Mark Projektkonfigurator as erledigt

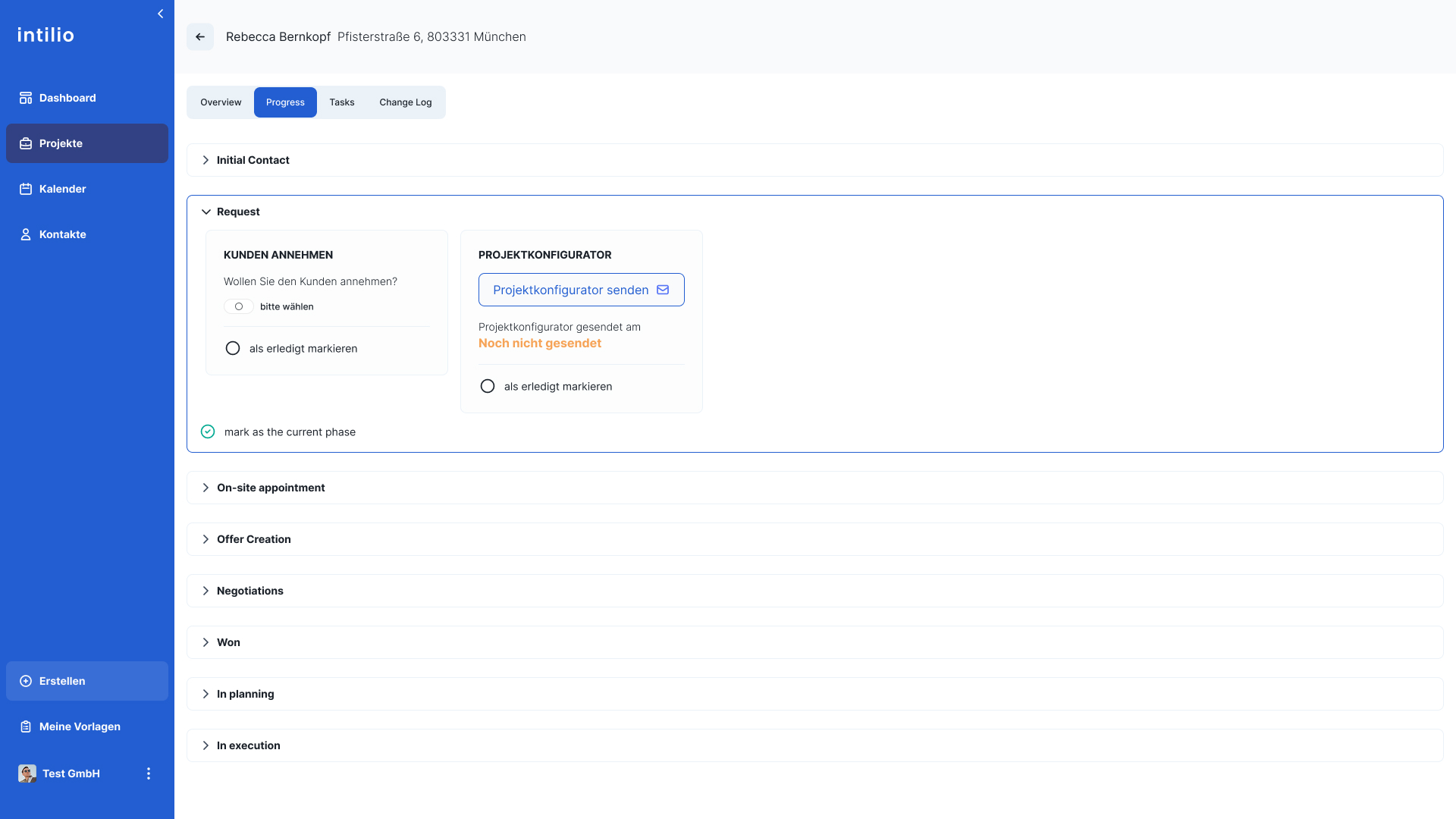(x=488, y=386)
